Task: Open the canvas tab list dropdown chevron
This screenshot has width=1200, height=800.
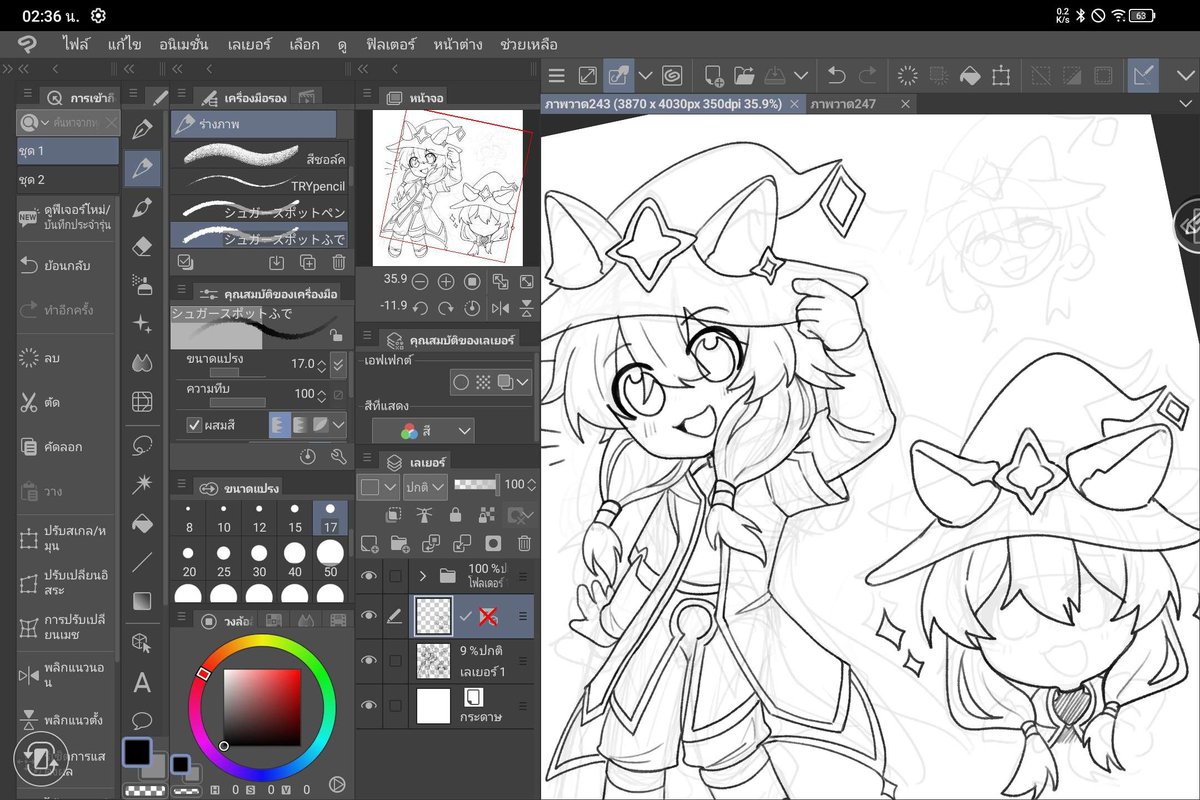Action: coord(1186,104)
